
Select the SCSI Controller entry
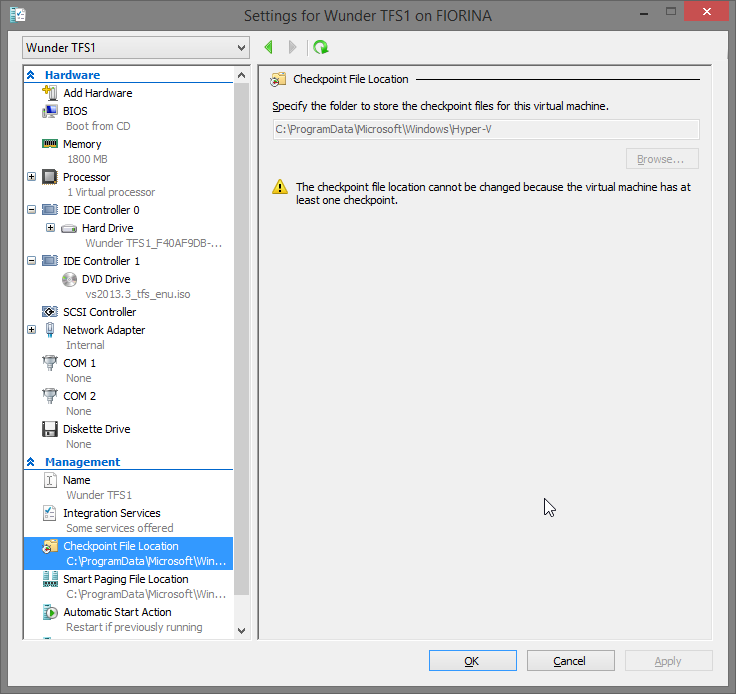tap(100, 312)
